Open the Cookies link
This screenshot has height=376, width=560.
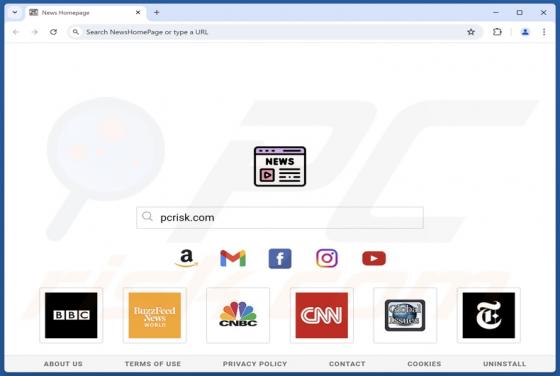pos(424,364)
